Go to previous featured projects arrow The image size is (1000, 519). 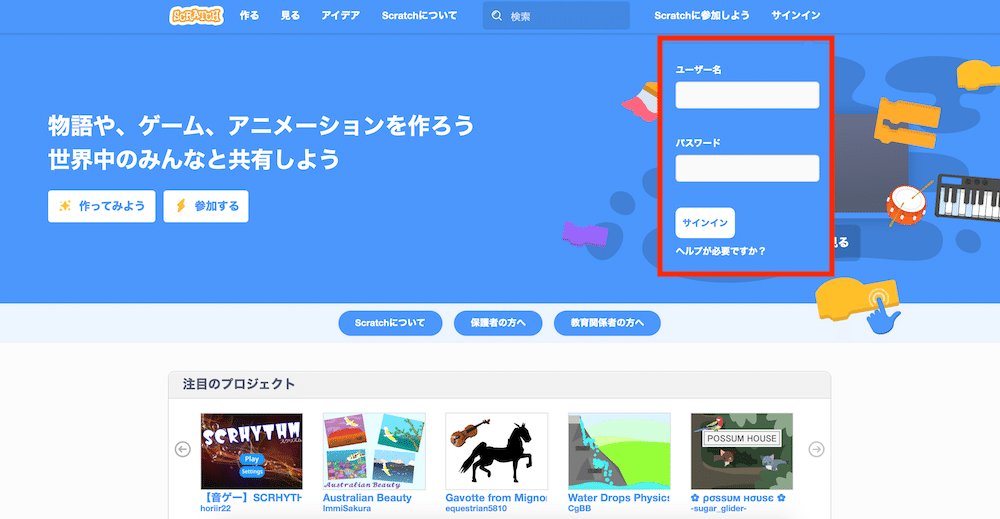[x=182, y=450]
